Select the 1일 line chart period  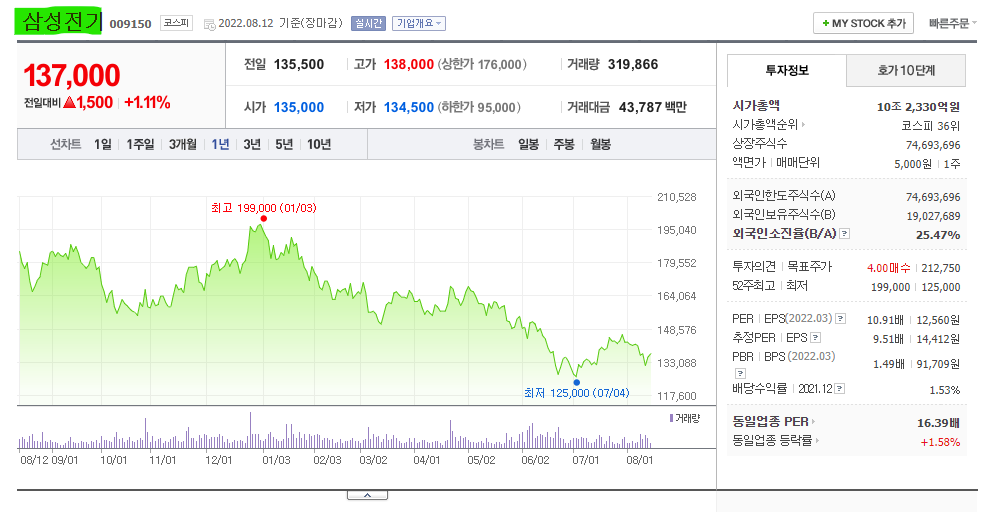click(102, 145)
